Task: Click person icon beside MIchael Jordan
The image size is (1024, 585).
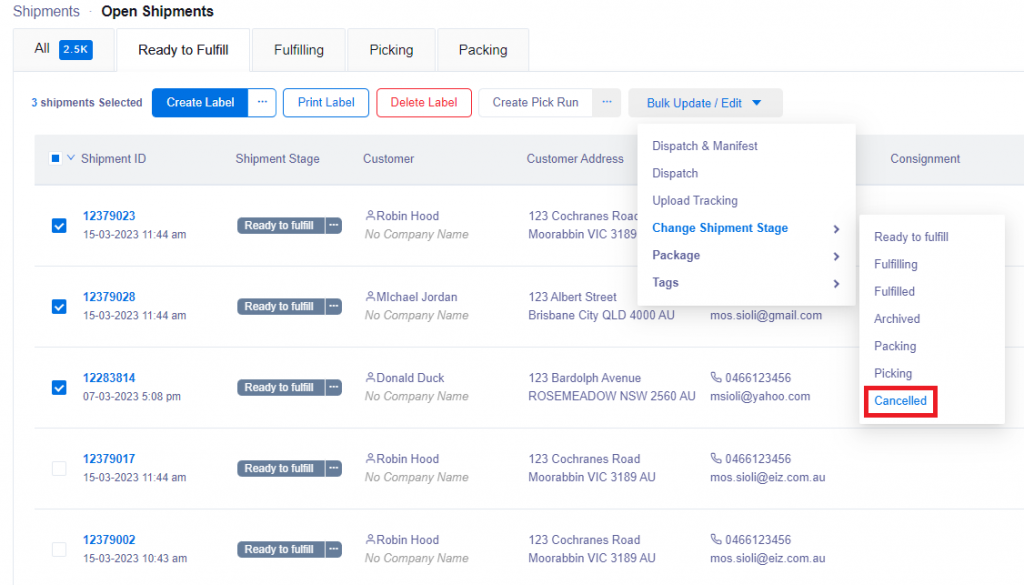Action: coord(370,296)
